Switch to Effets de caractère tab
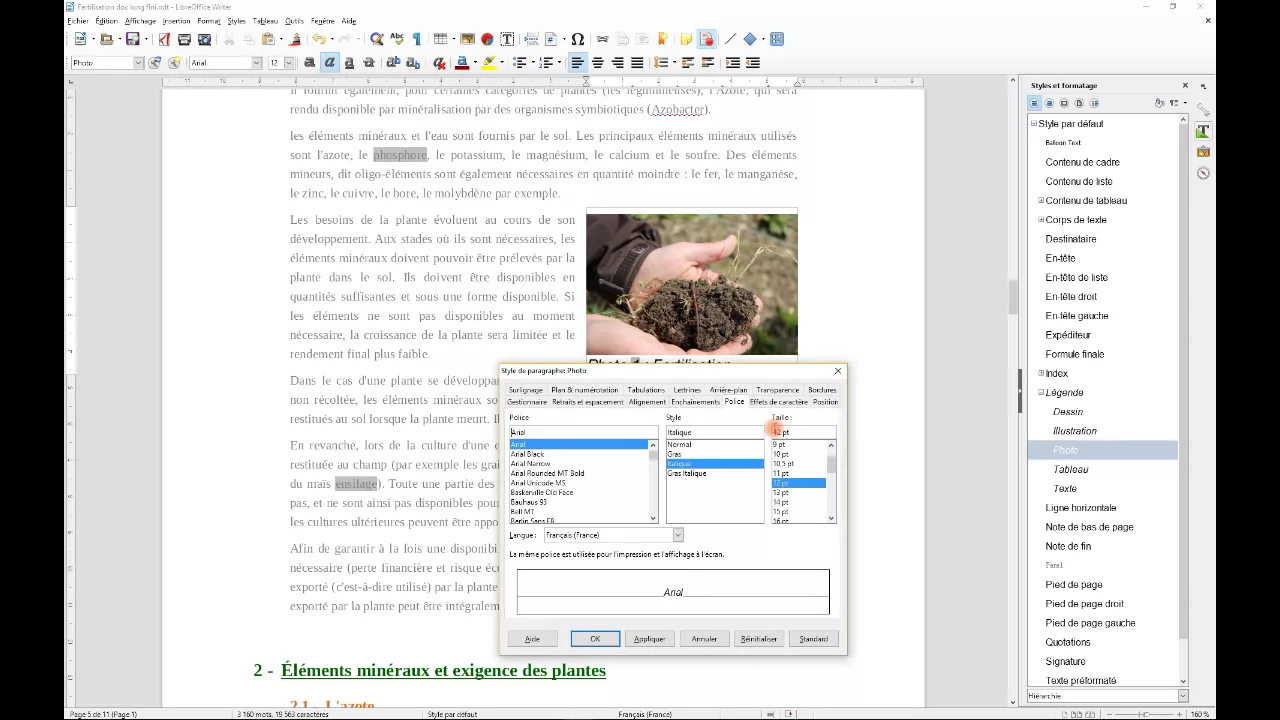The width and height of the screenshot is (1280, 720). 778,402
